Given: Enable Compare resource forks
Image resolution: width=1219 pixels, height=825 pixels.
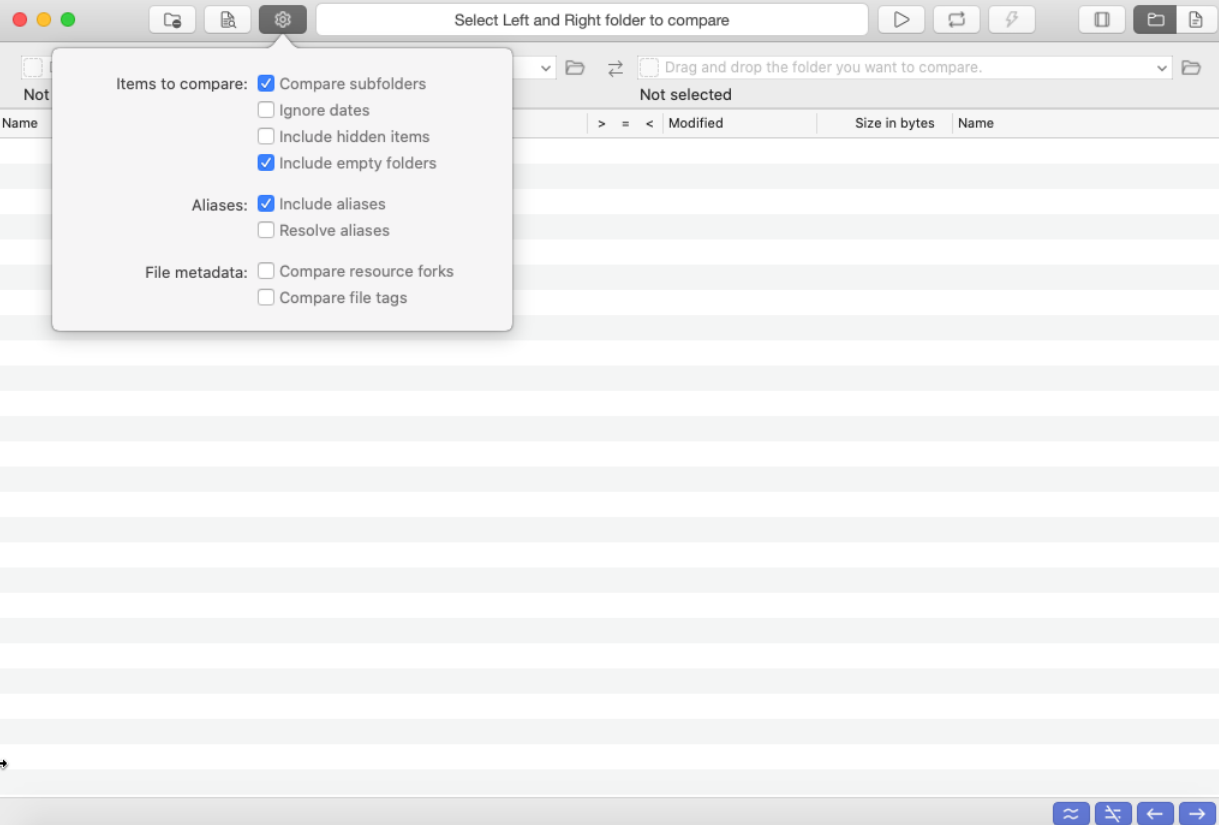Looking at the screenshot, I should (x=266, y=271).
